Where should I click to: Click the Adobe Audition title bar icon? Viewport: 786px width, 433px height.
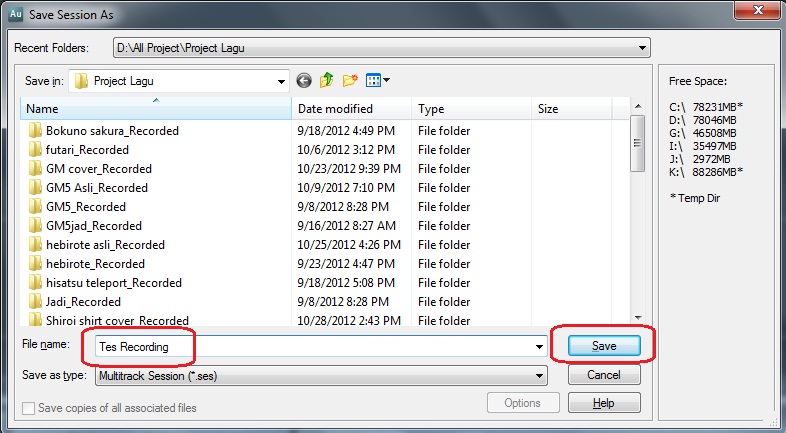(16, 14)
